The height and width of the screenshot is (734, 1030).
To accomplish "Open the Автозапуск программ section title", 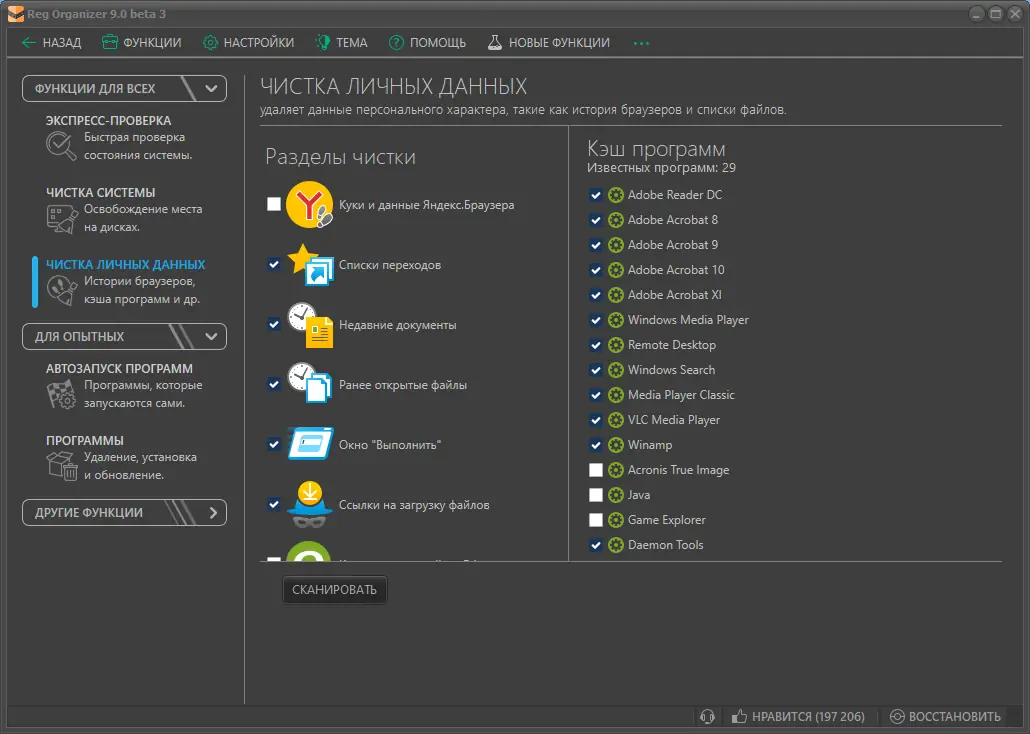I will 119,369.
